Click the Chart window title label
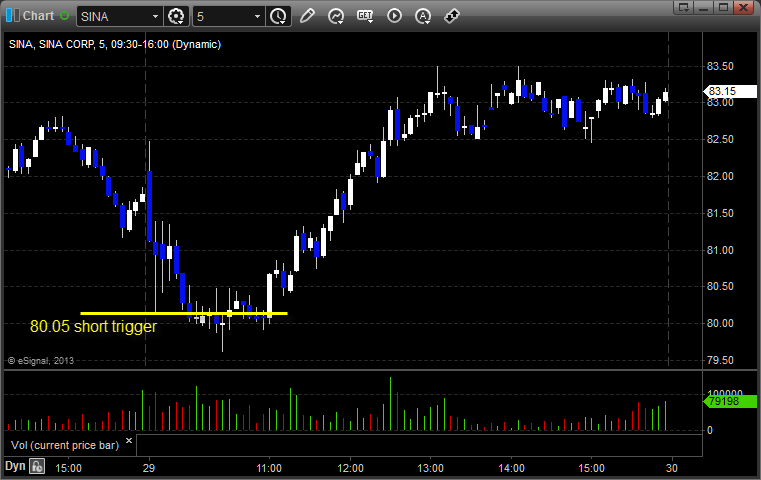 coord(38,16)
